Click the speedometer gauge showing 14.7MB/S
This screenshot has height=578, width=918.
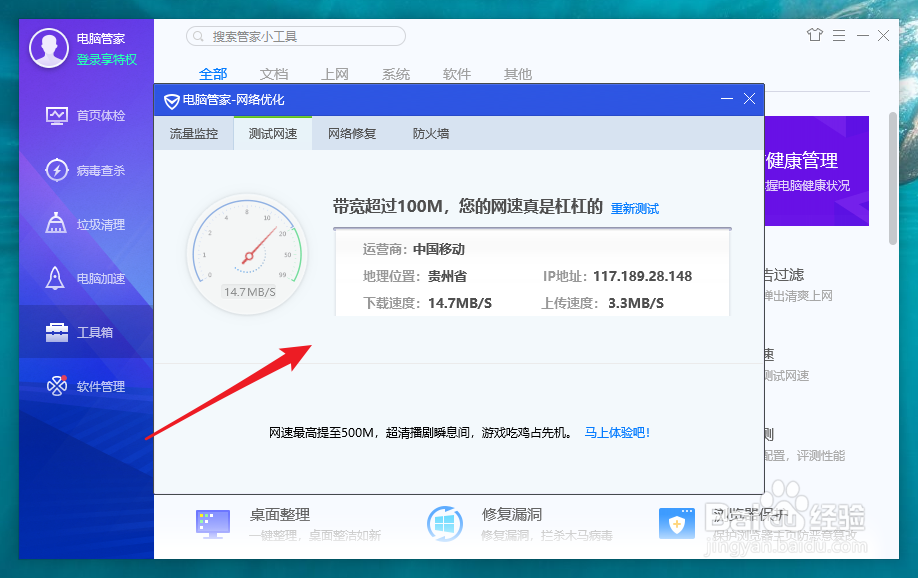[248, 254]
